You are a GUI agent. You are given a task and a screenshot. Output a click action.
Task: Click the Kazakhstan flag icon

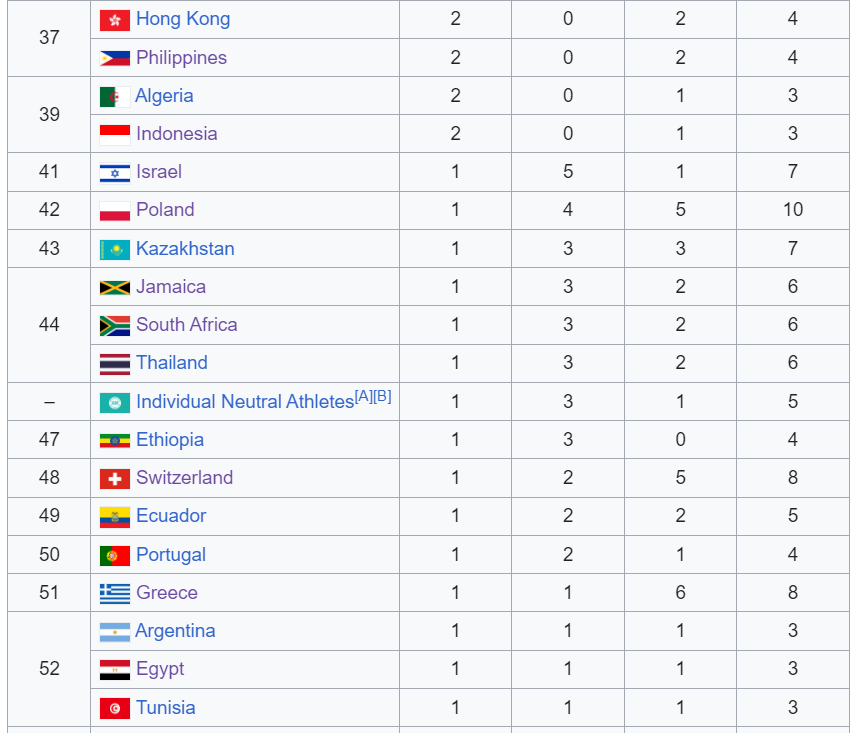pyautogui.click(x=115, y=250)
